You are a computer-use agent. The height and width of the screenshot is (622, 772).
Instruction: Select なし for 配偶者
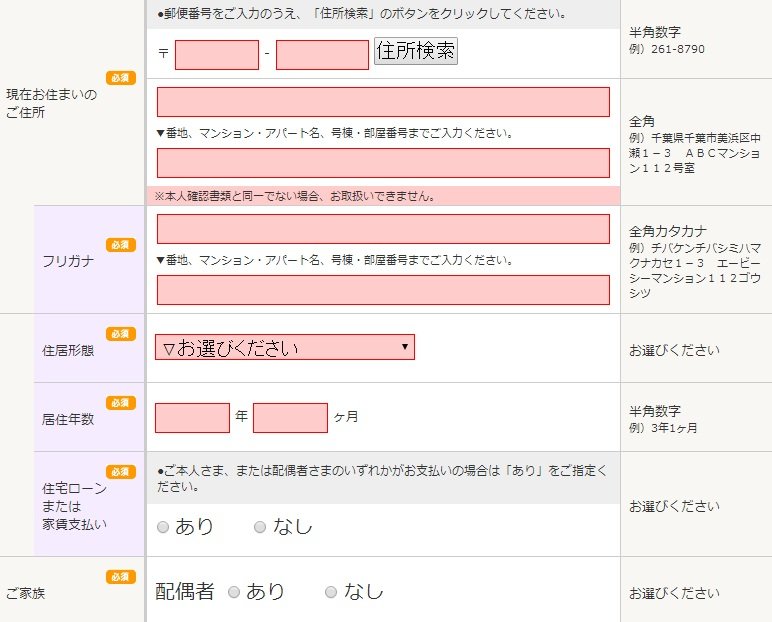click(x=331, y=592)
